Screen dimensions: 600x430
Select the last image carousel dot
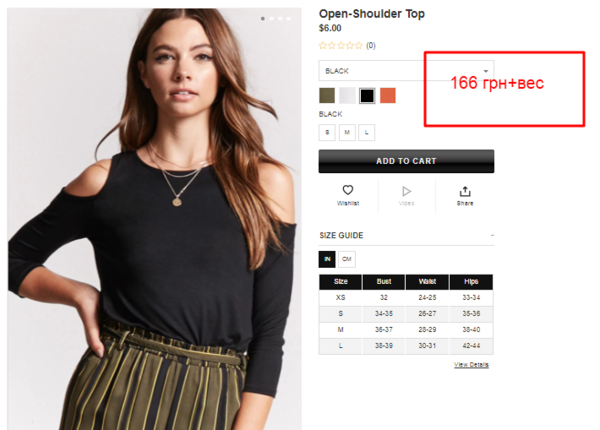tap(289, 18)
